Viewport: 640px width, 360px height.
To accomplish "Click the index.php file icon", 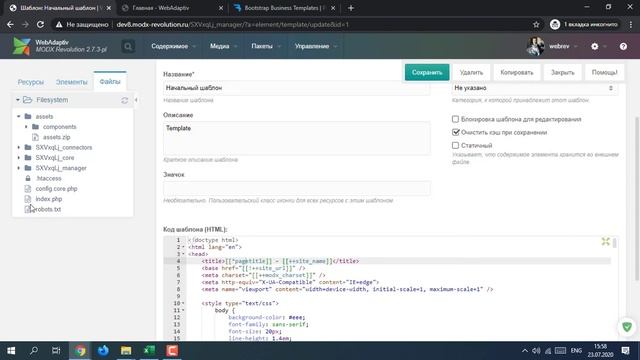I will (x=28, y=199).
